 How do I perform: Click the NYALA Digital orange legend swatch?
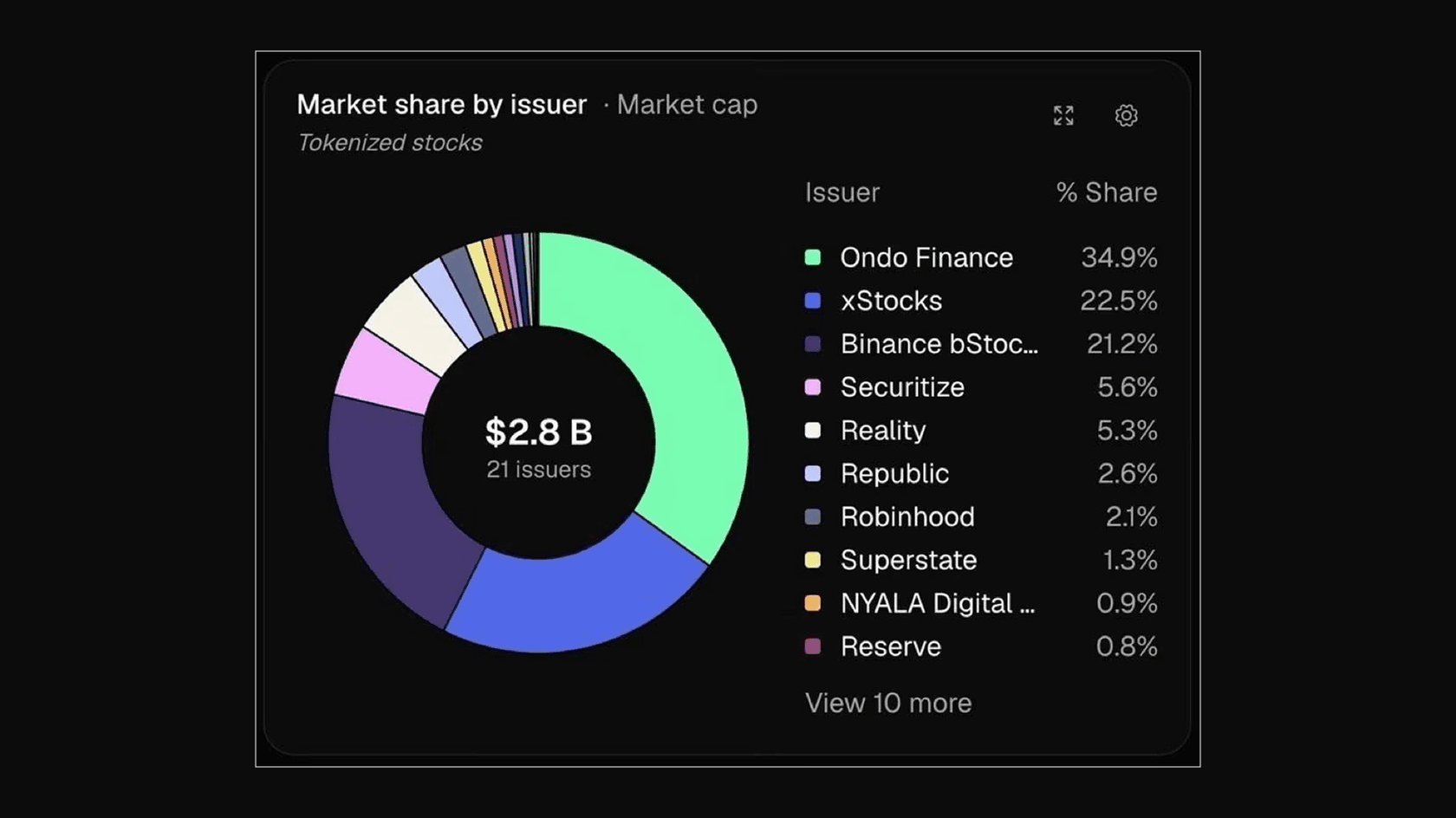tap(813, 603)
